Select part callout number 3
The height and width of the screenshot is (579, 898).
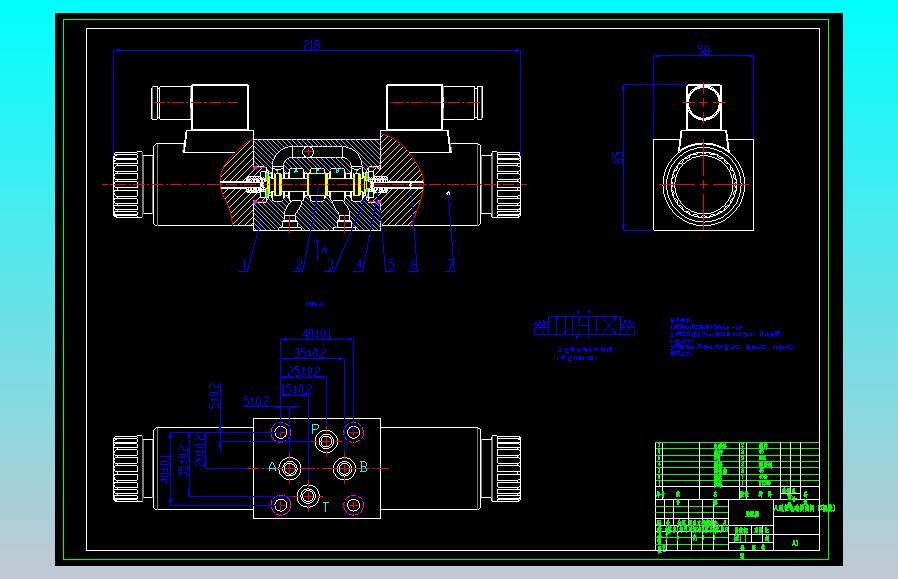click(x=330, y=265)
